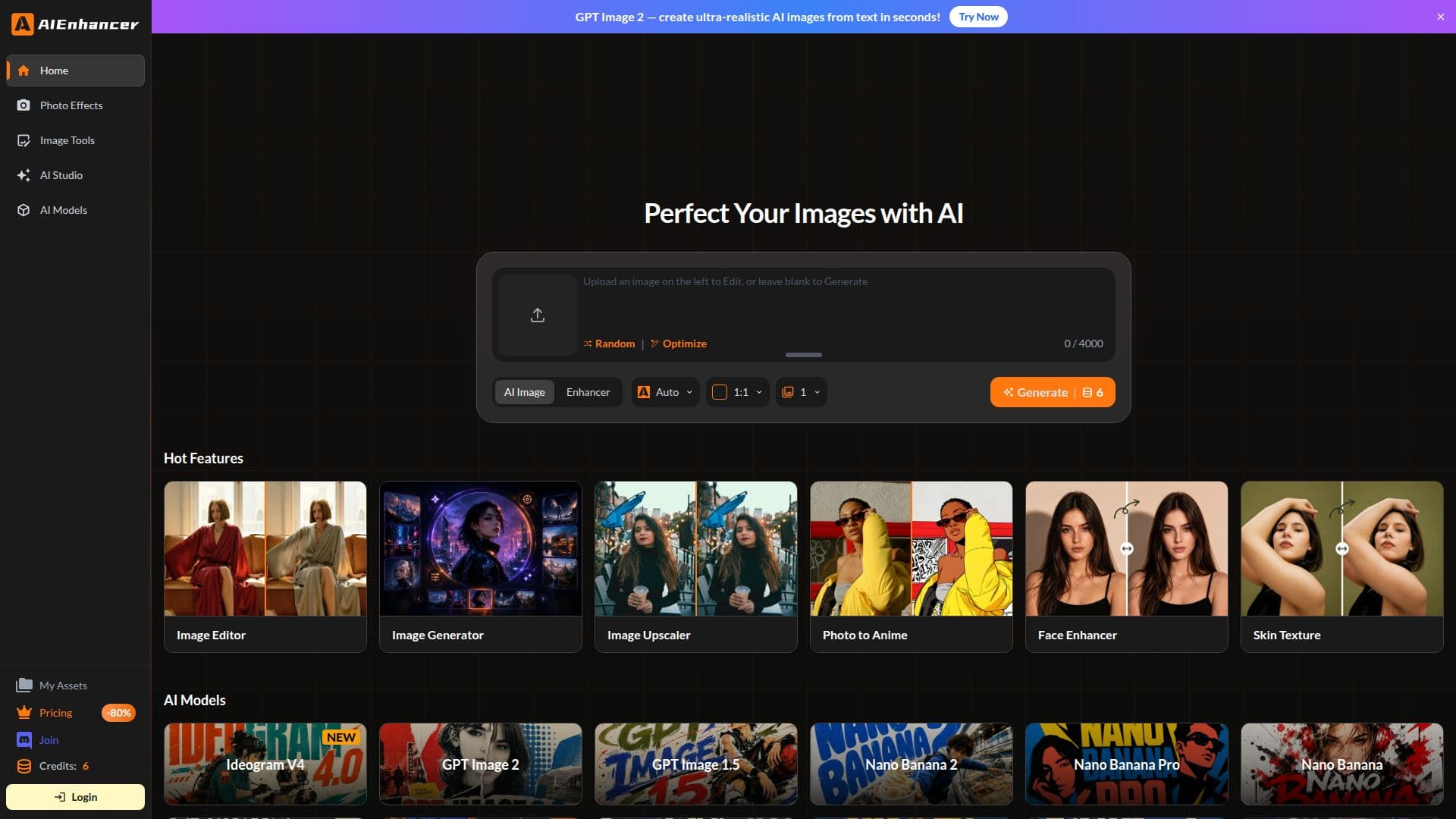Open AI Studio in sidebar
This screenshot has height=819, width=1456.
tap(75, 175)
